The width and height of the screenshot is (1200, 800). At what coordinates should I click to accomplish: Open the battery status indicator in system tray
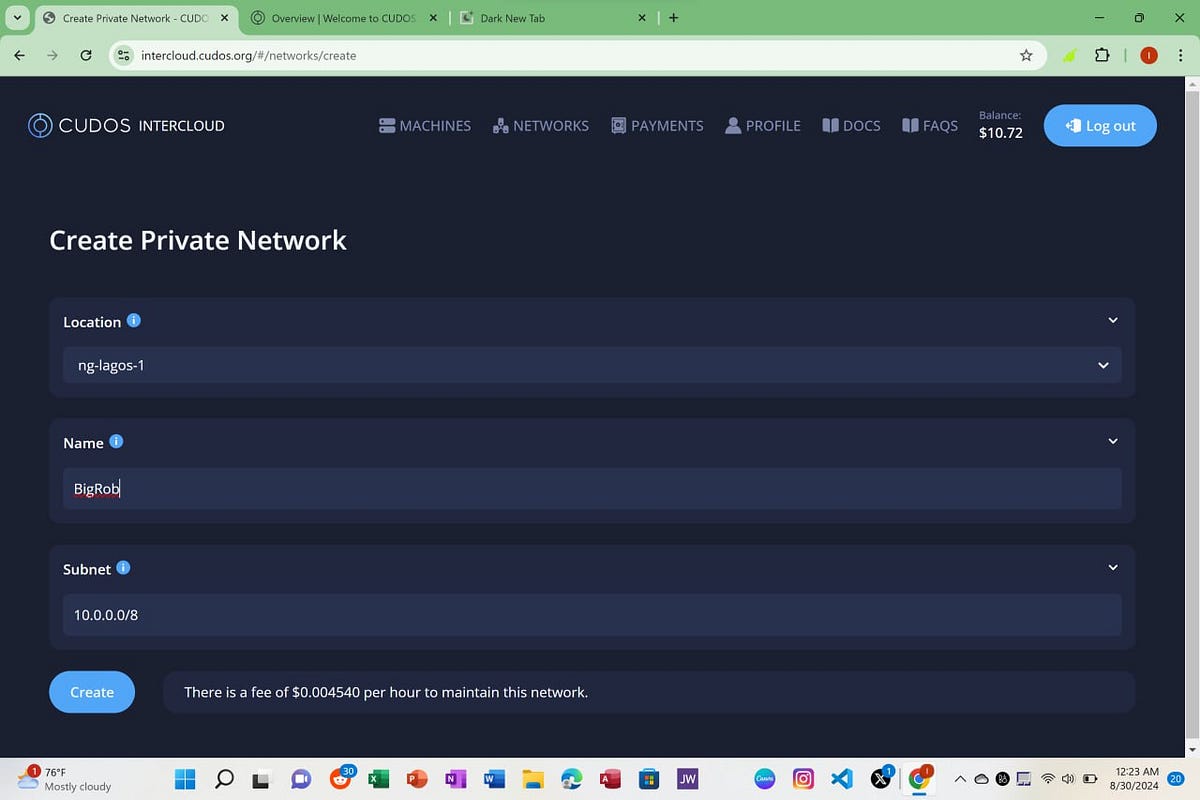(x=1089, y=778)
